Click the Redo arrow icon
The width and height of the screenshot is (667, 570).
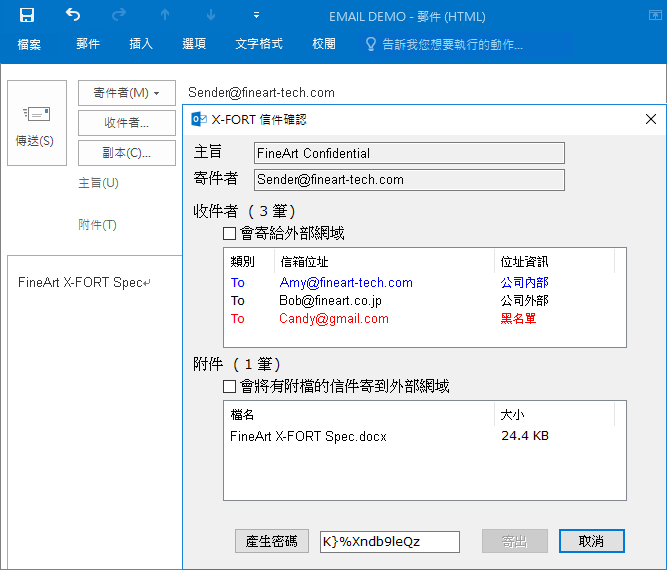[119, 15]
